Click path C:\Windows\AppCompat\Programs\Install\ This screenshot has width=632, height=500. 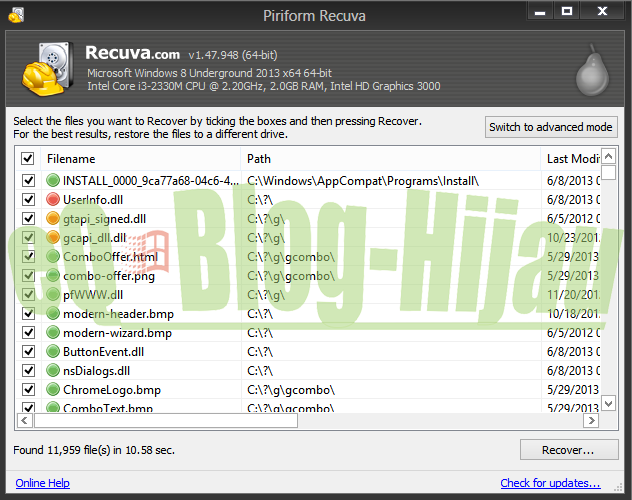tap(363, 180)
